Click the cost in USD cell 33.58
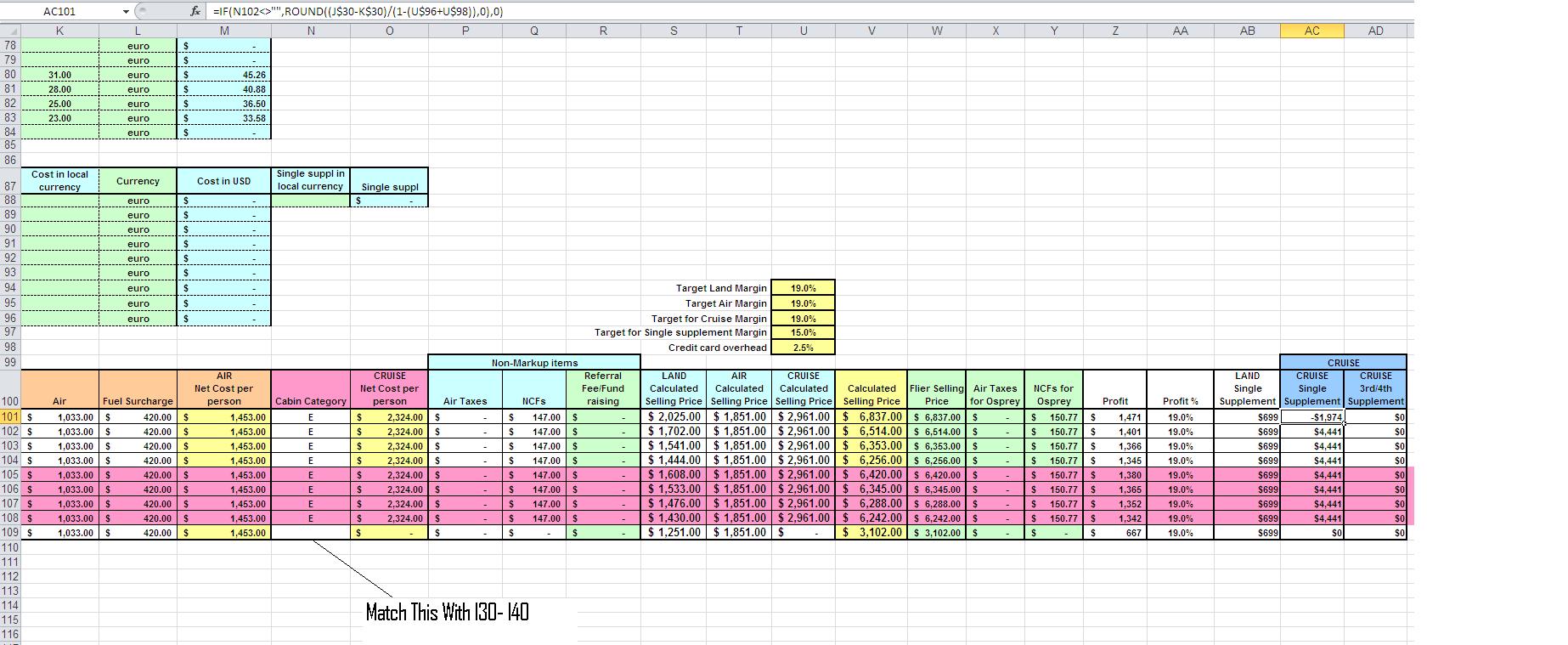The height and width of the screenshot is (645, 1568). tap(224, 118)
